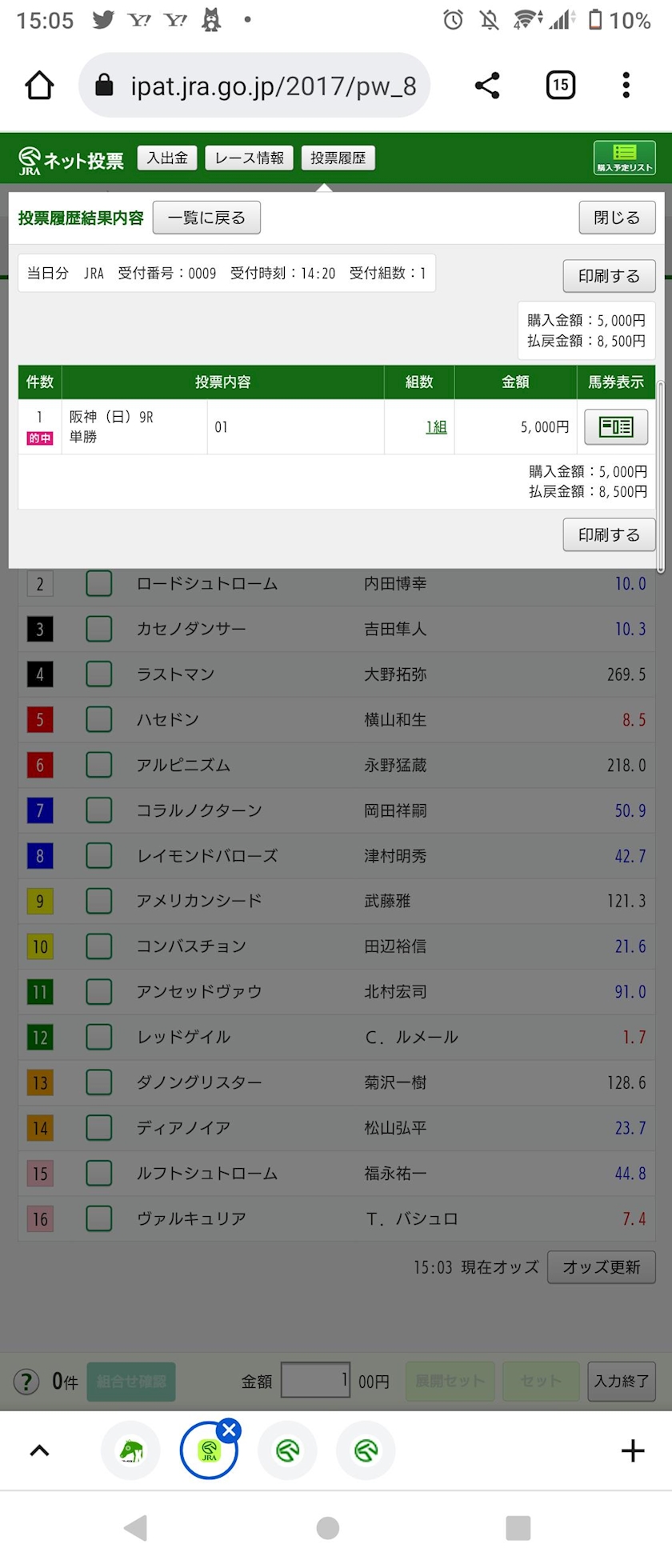
Task: Tap the share icon in browser toolbar
Action: coord(487,86)
